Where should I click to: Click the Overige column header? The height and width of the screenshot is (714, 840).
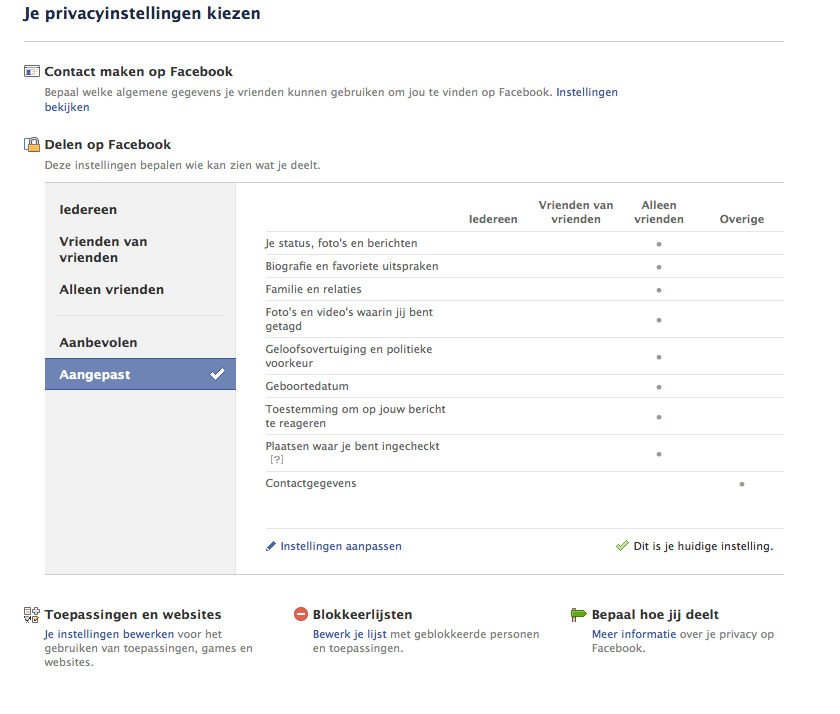(x=742, y=219)
